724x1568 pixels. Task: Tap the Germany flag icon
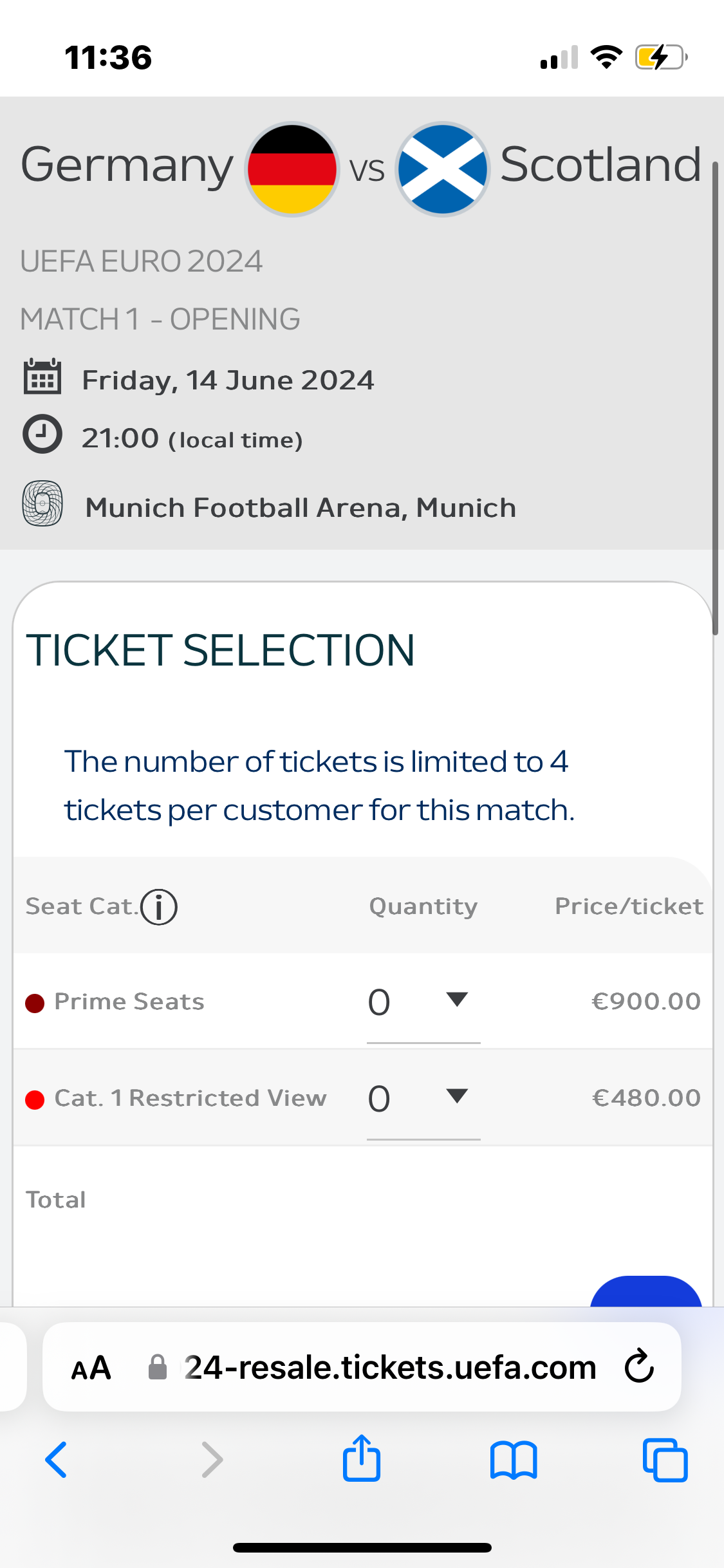point(292,169)
